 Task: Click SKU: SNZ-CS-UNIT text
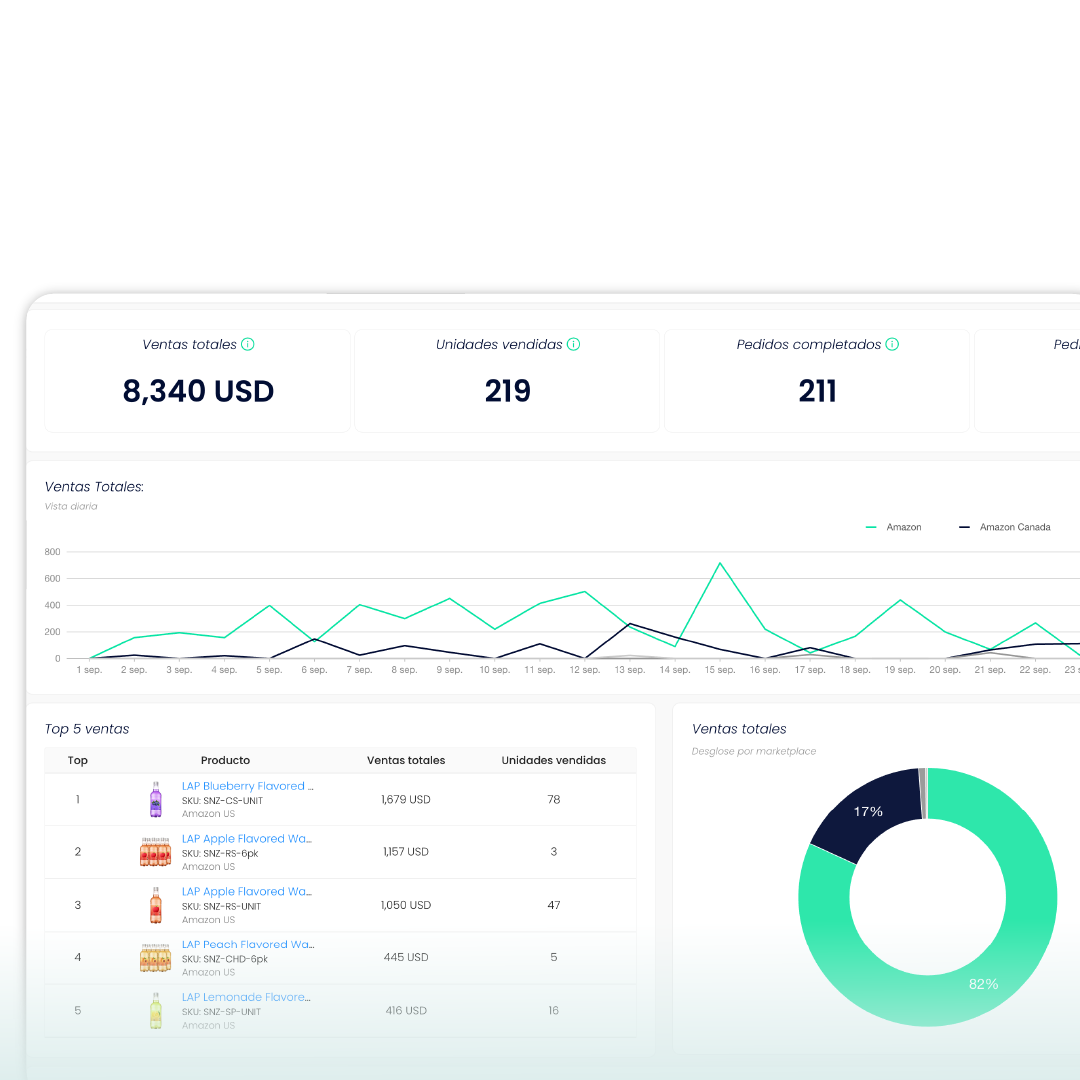222,800
